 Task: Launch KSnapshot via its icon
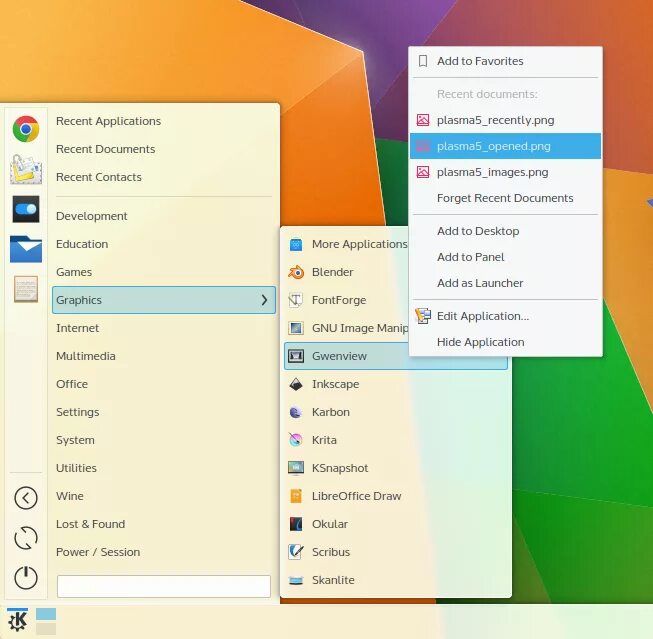[296, 468]
